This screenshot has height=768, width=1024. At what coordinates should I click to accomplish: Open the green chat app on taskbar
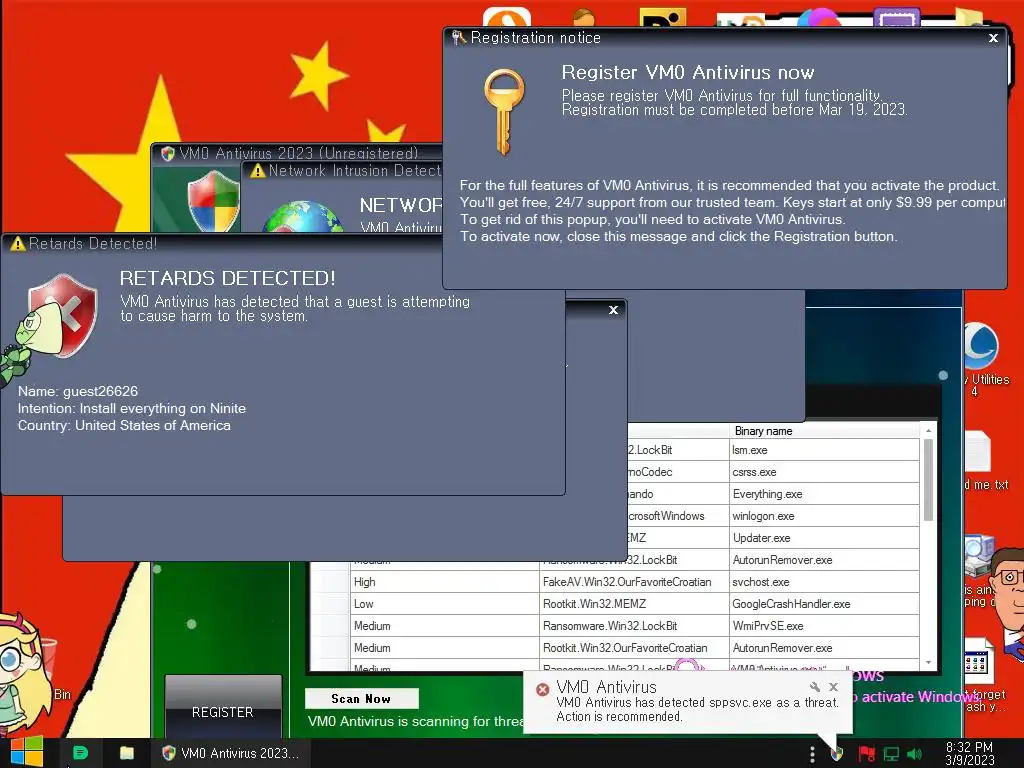[80, 753]
